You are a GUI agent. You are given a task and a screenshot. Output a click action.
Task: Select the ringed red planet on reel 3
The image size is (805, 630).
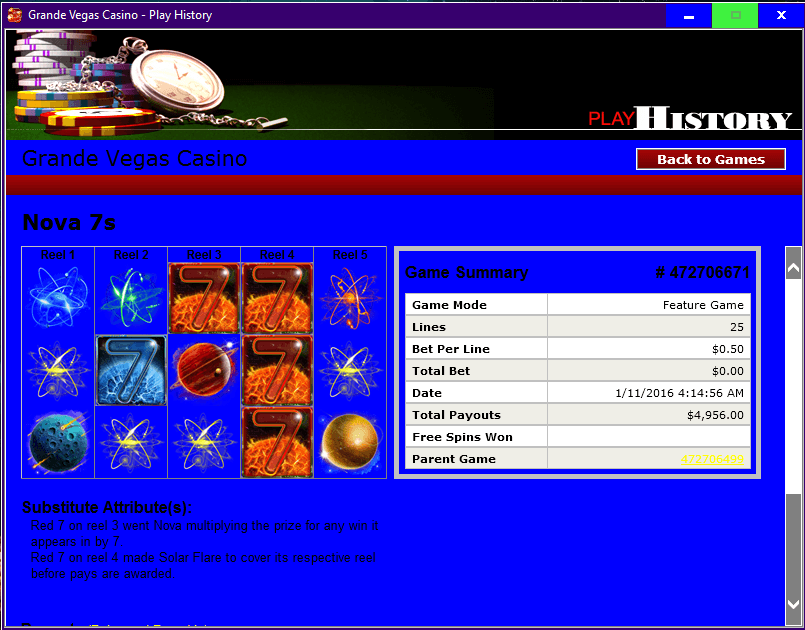(204, 369)
